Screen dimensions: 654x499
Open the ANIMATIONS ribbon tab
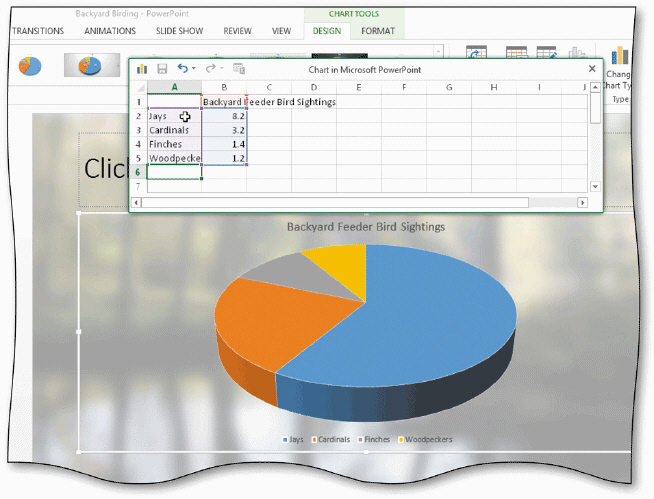[x=110, y=31]
